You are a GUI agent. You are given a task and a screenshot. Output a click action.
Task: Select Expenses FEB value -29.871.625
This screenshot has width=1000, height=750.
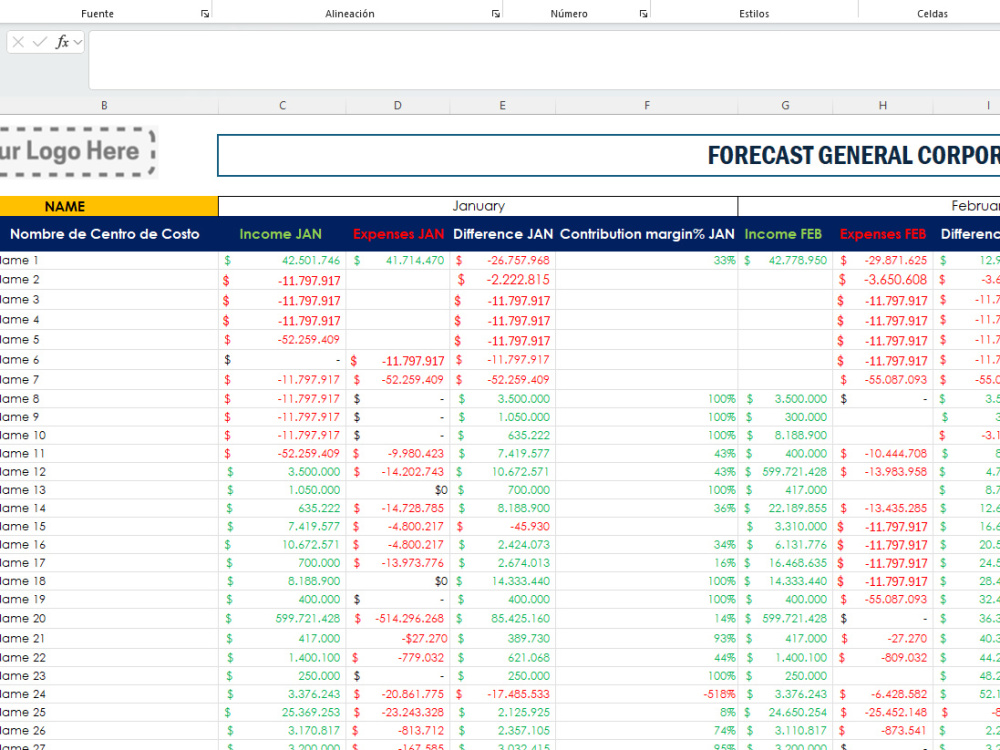tap(883, 260)
